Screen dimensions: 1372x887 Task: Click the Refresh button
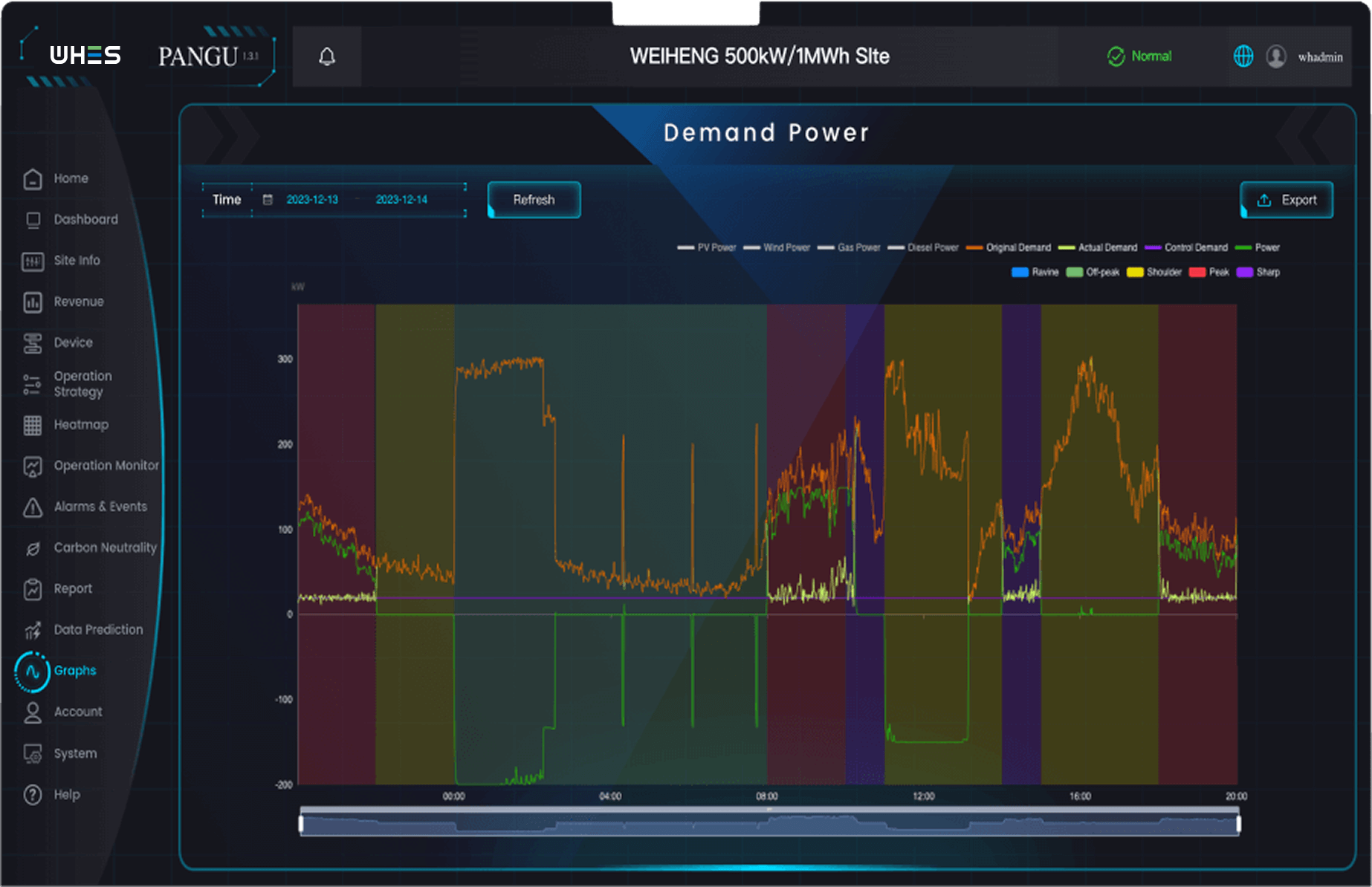coord(534,200)
